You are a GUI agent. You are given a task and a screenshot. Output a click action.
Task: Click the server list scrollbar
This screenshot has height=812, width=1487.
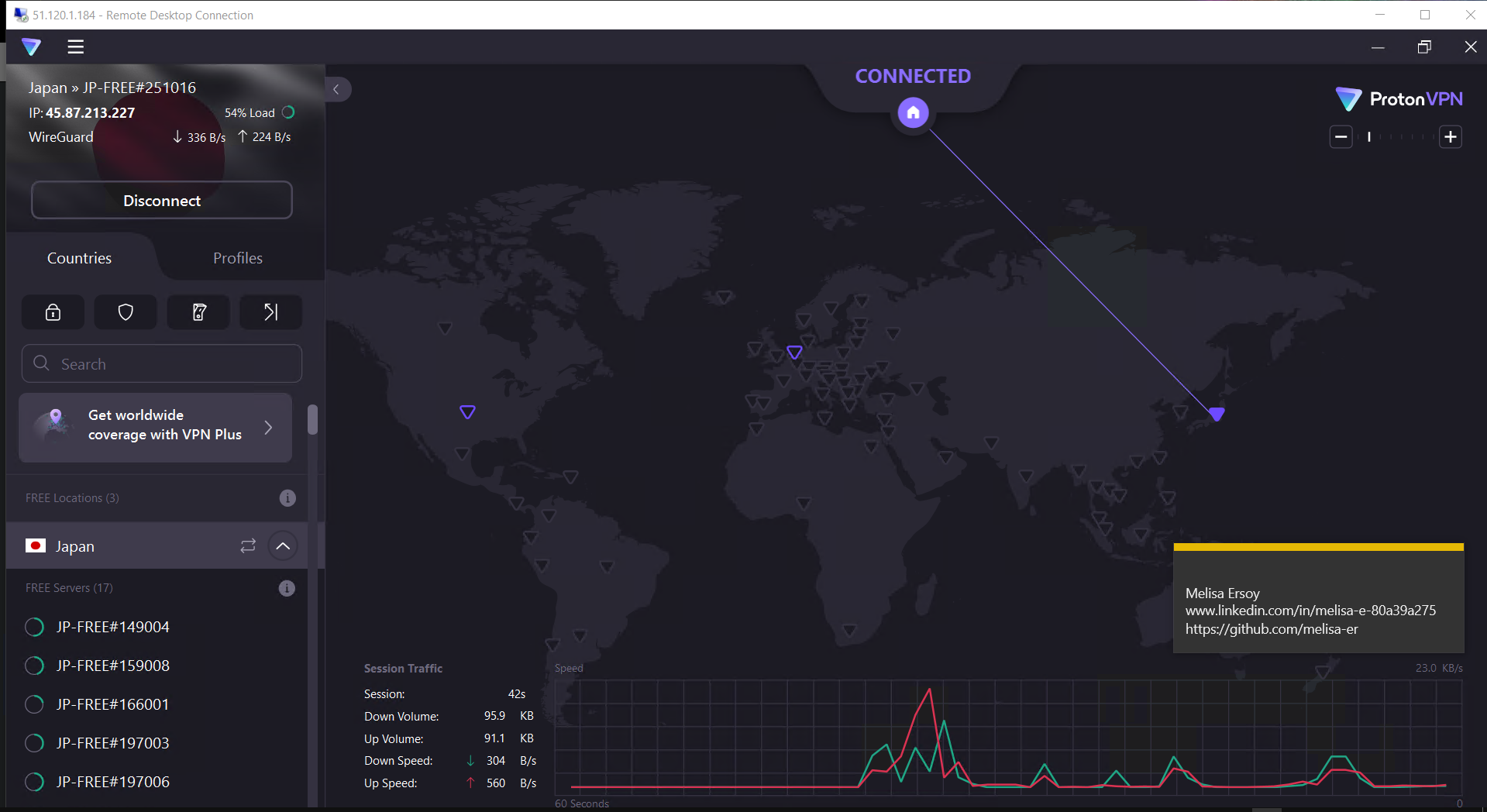tap(312, 420)
